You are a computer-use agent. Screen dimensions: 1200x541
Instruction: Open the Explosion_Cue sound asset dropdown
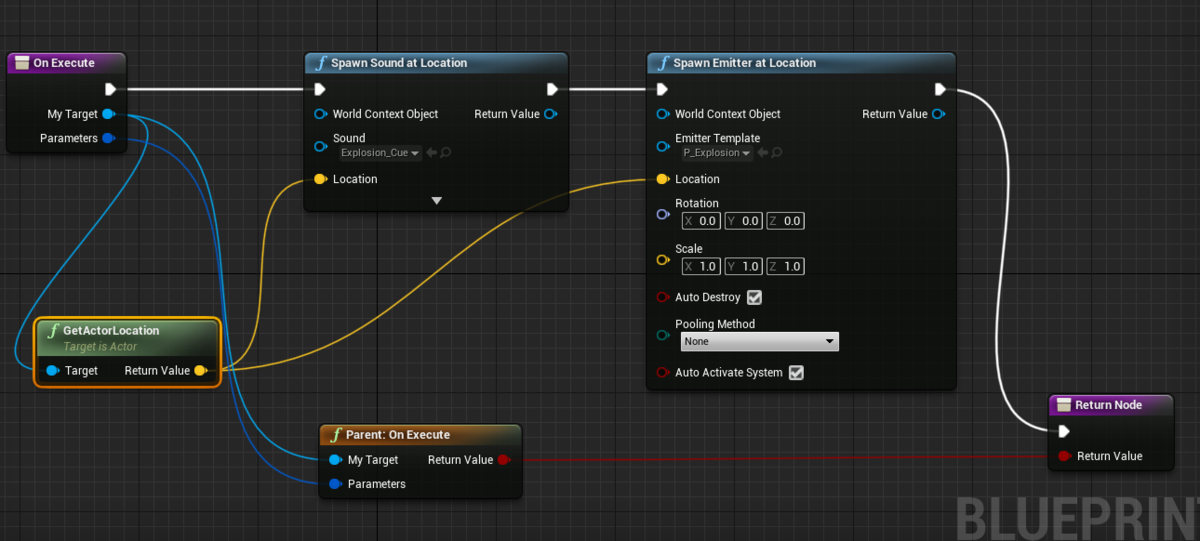click(x=380, y=153)
